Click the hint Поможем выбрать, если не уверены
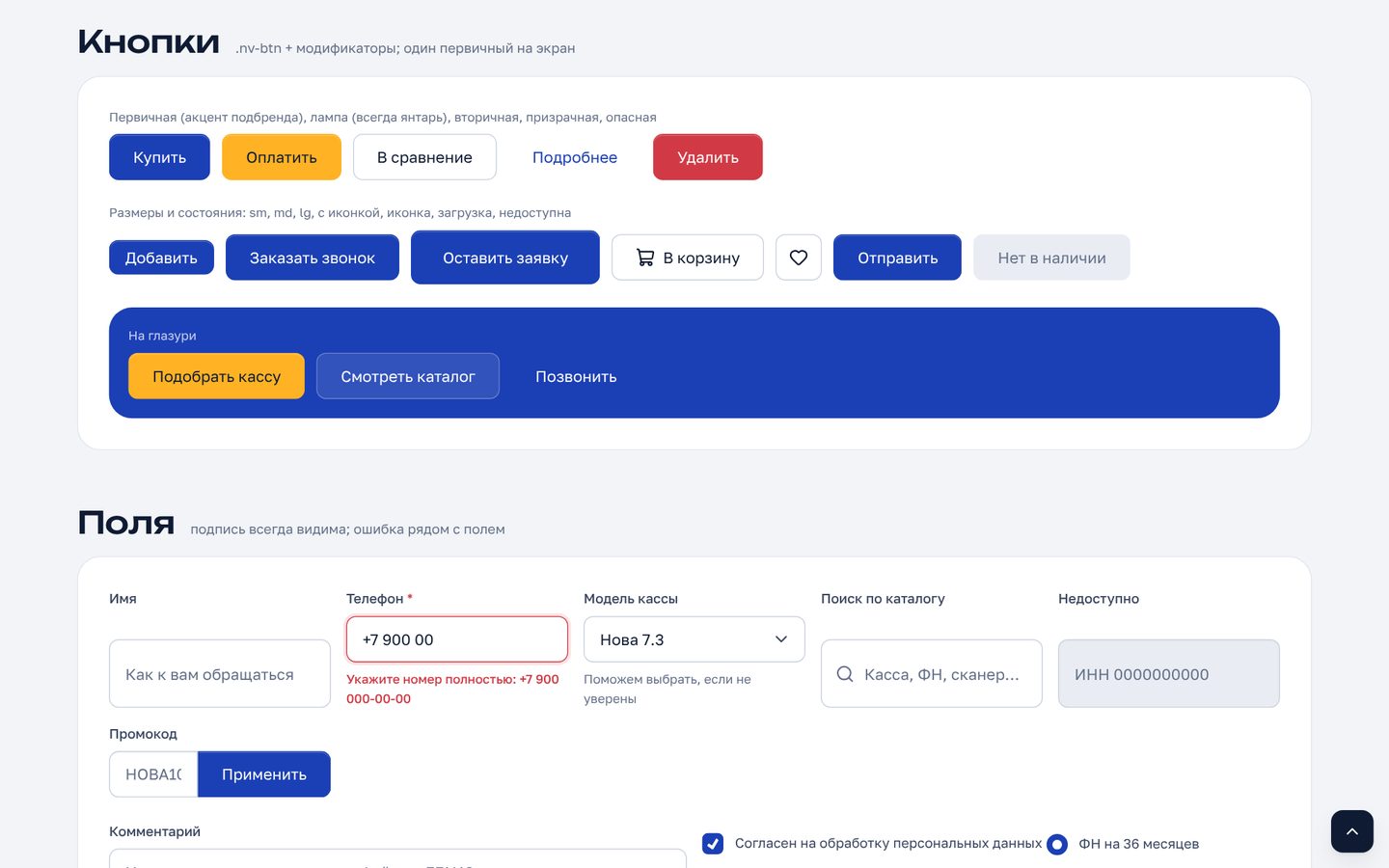This screenshot has width=1389, height=868. coord(667,689)
